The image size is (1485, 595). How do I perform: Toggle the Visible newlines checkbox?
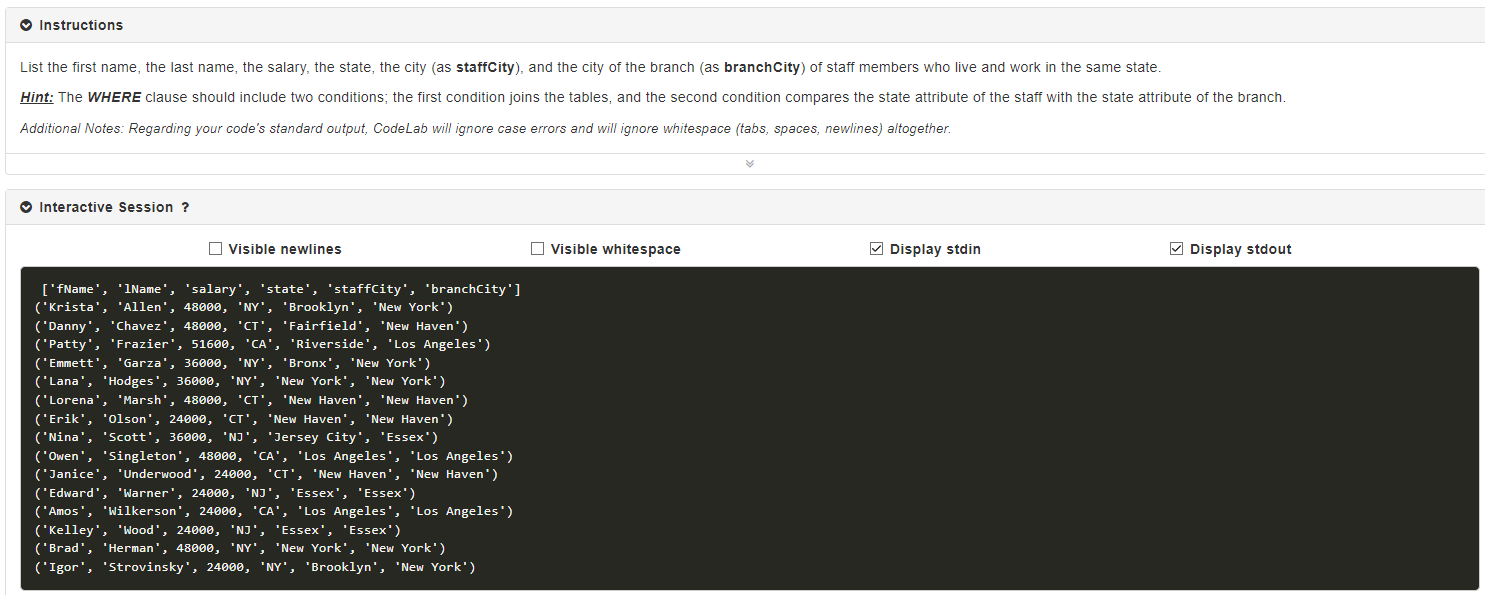click(215, 248)
